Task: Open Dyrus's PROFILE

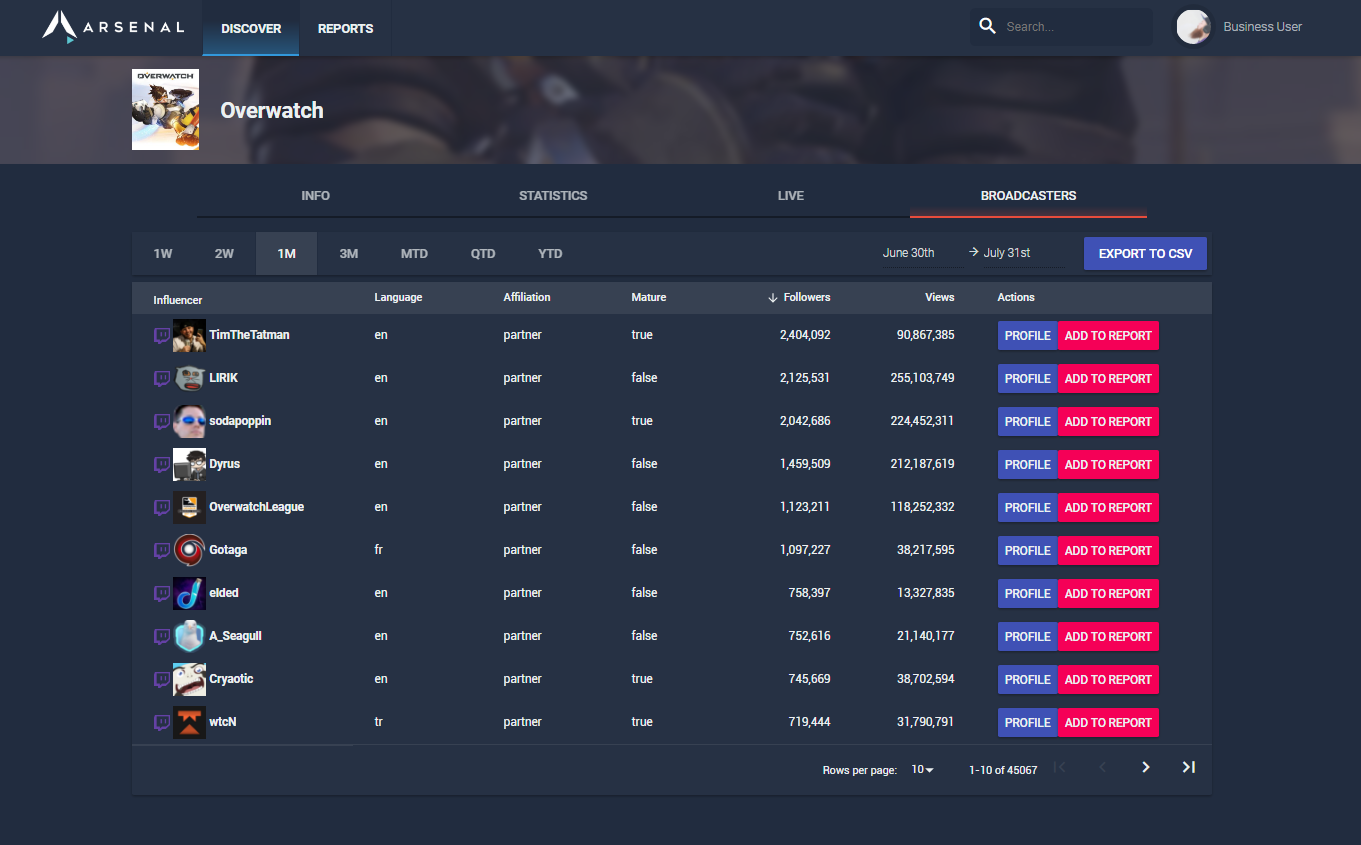Action: (x=1027, y=464)
